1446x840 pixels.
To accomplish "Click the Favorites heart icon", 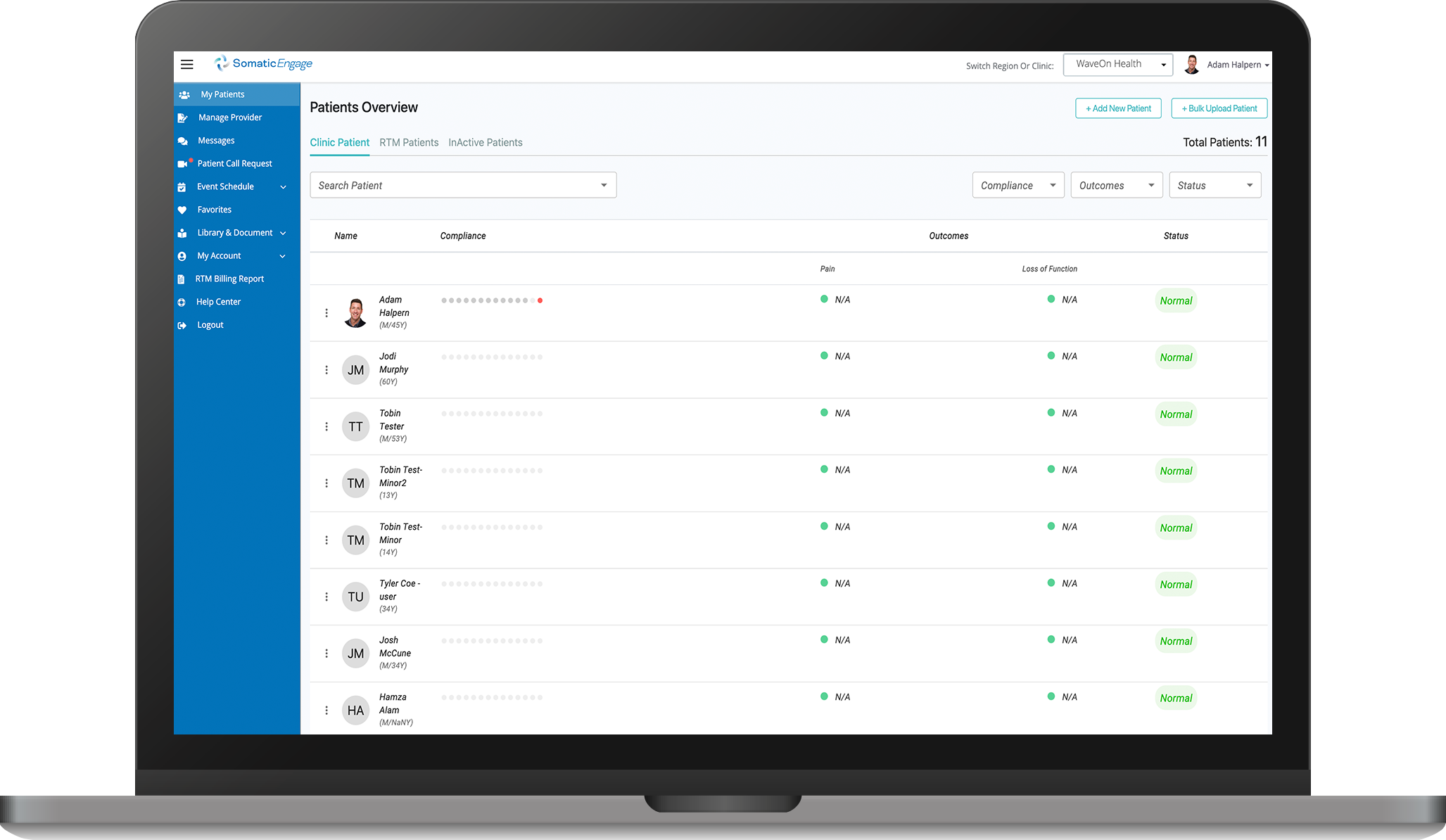I will 182,210.
